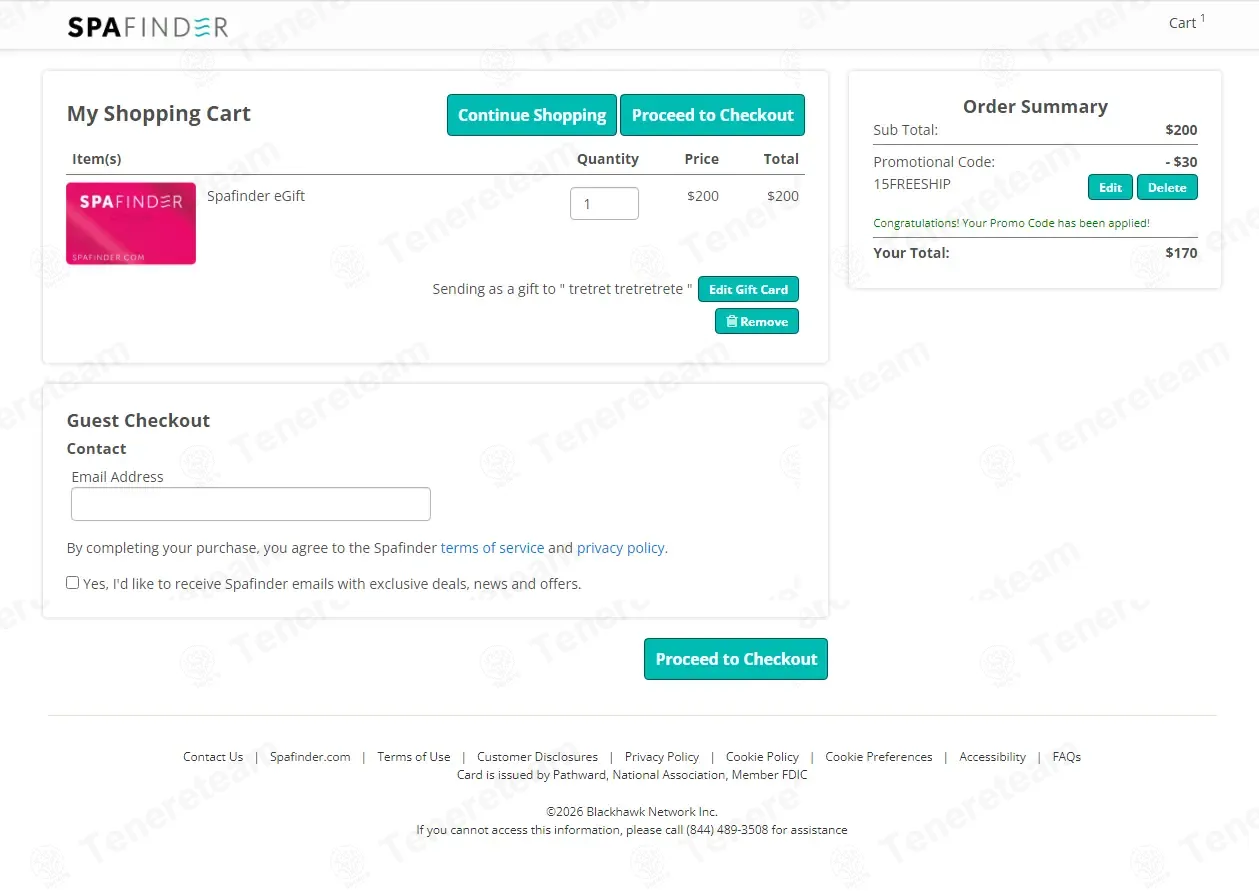Click Continue Shopping button

[x=532, y=115]
